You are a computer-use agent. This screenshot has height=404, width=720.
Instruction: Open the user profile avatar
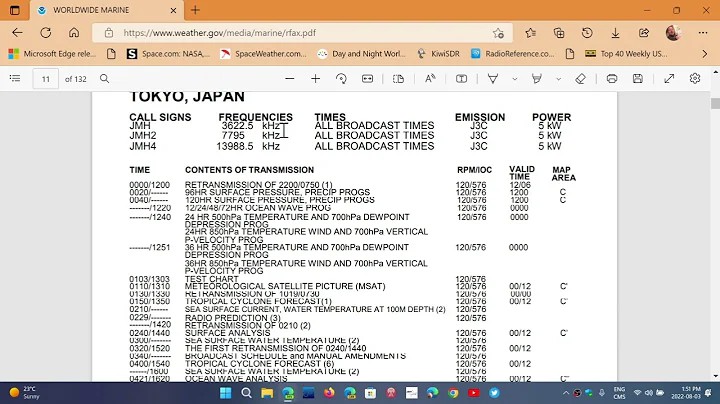[x=673, y=33]
